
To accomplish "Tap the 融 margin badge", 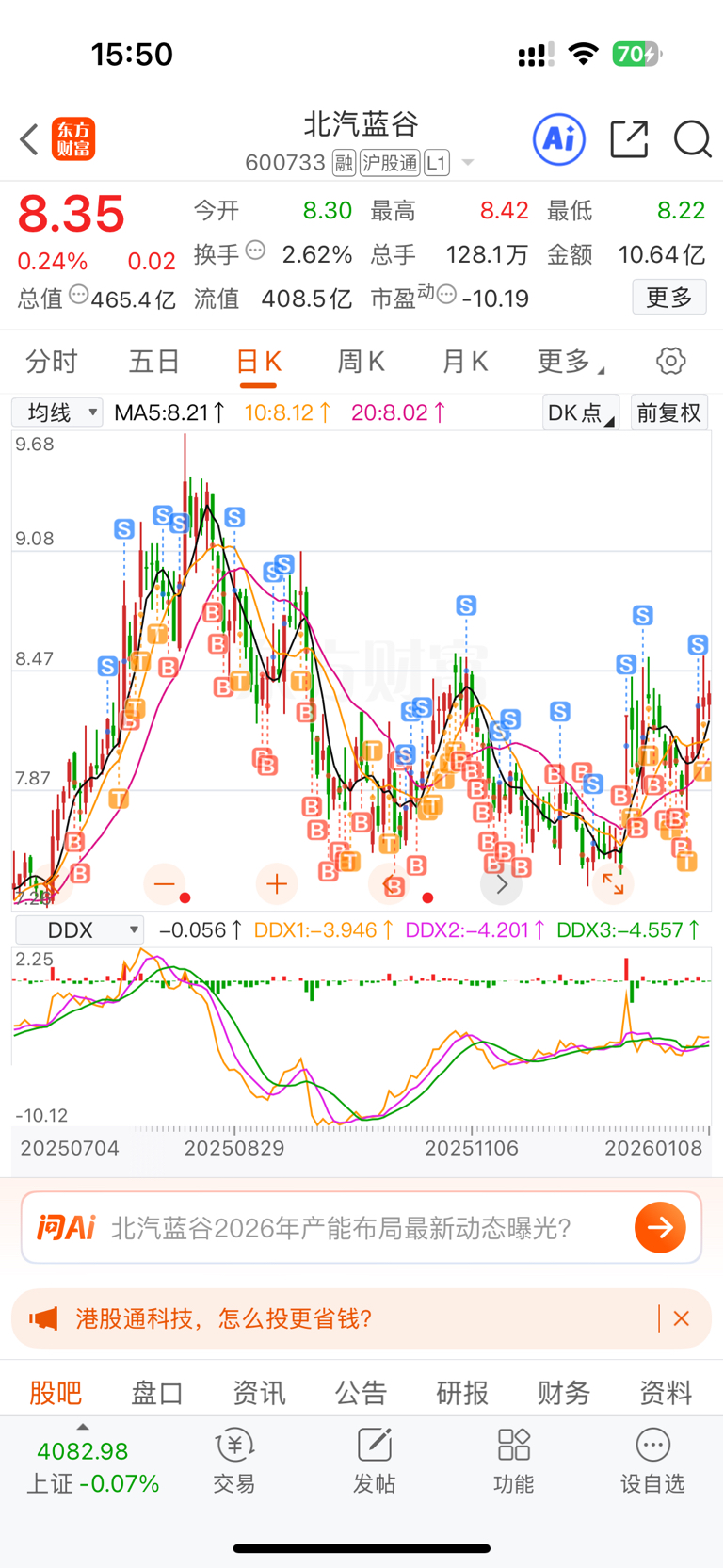I will 344,163.
